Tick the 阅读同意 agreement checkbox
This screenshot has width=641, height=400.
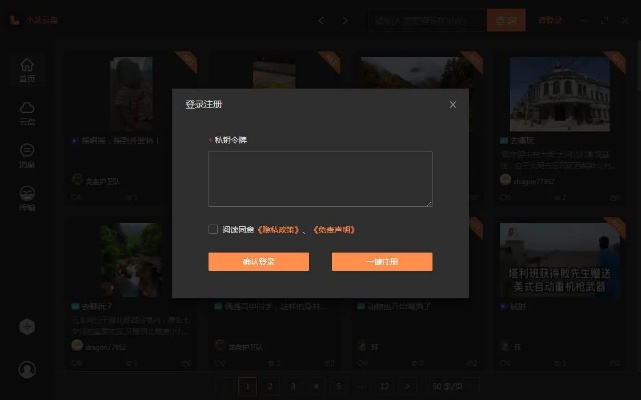tap(213, 229)
